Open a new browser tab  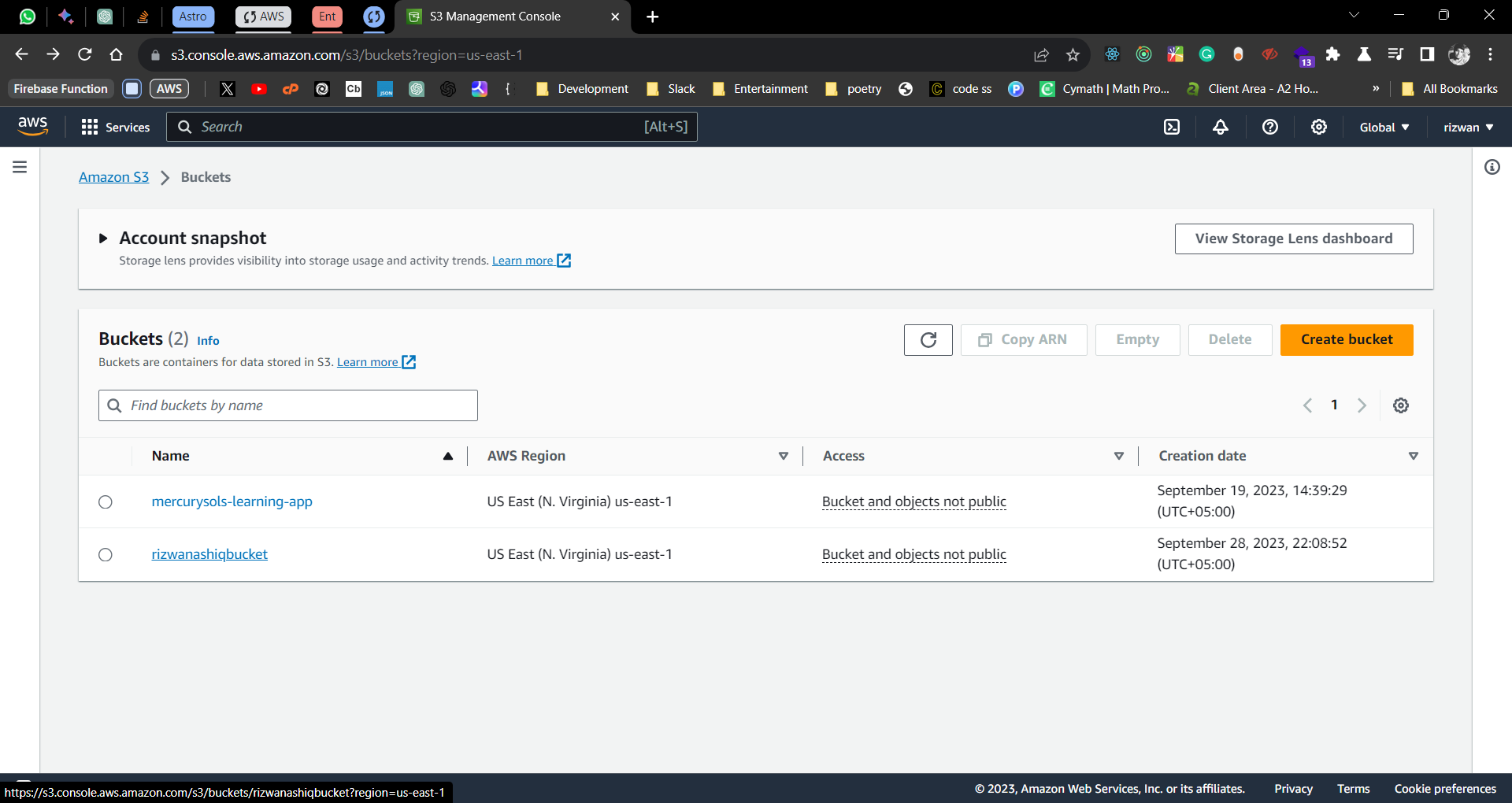(653, 17)
